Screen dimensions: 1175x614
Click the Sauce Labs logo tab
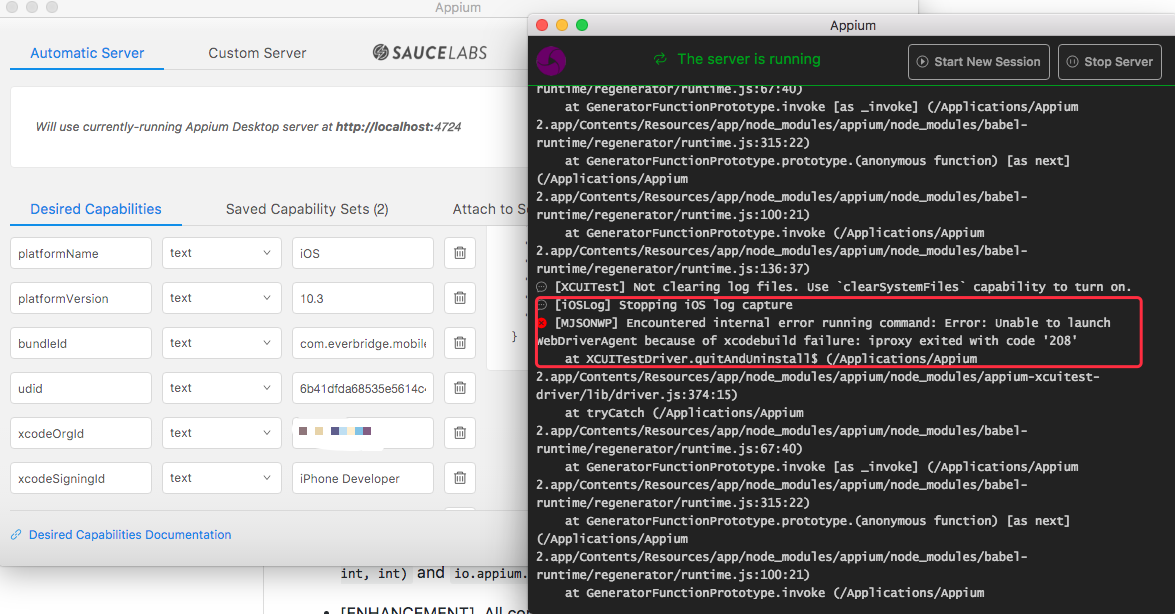[x=430, y=52]
